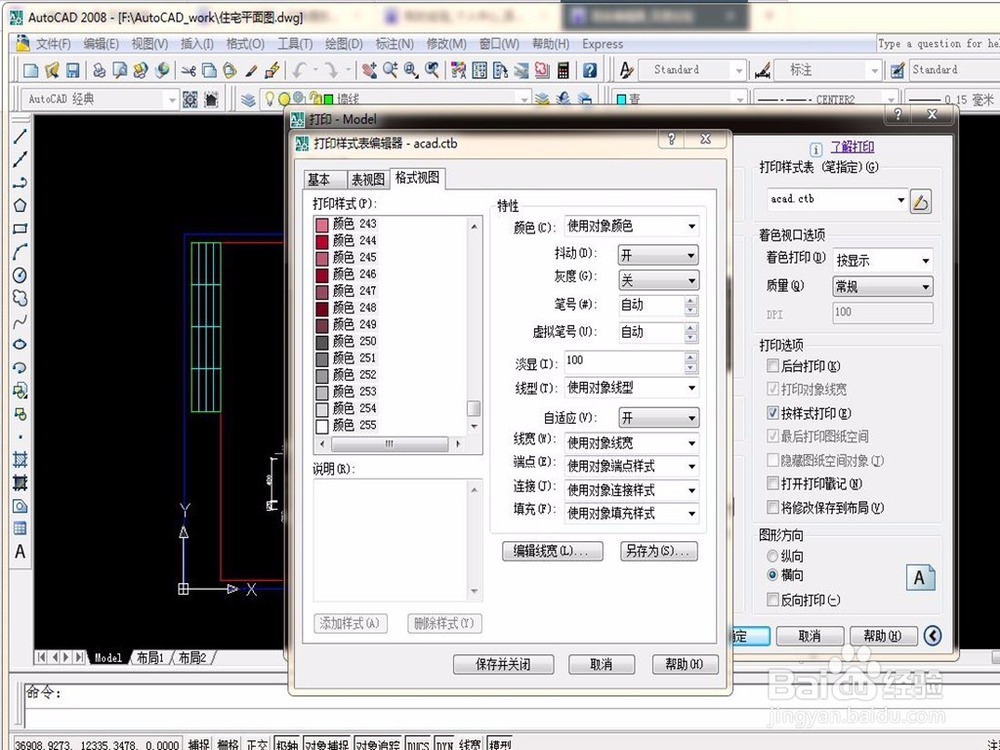The height and width of the screenshot is (750, 1000).
Task: Click the Workspace settings gear icon
Action: [190, 99]
